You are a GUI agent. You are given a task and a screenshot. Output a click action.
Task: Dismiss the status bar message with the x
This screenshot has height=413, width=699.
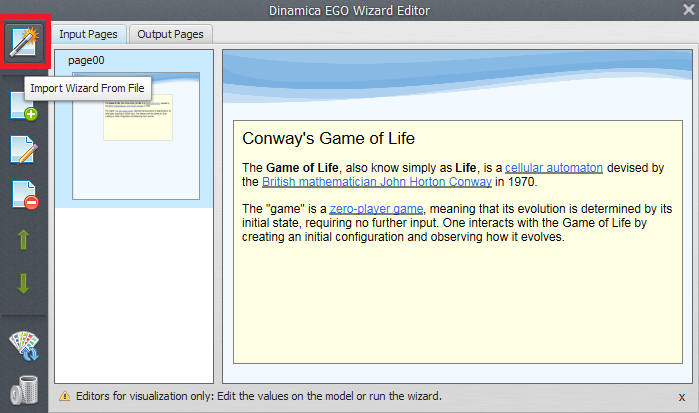click(x=682, y=397)
